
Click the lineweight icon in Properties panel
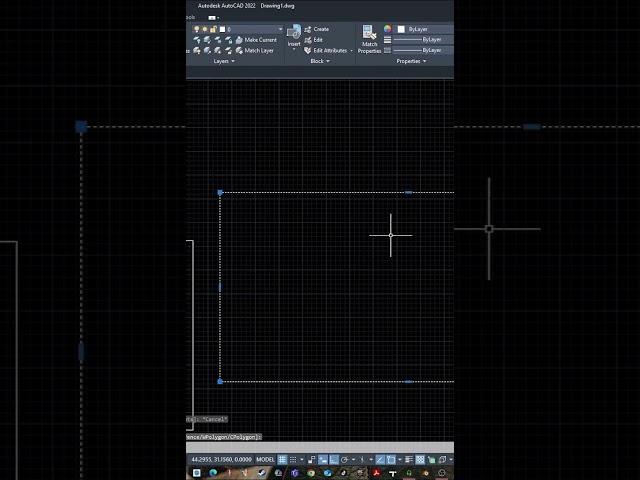point(387,40)
